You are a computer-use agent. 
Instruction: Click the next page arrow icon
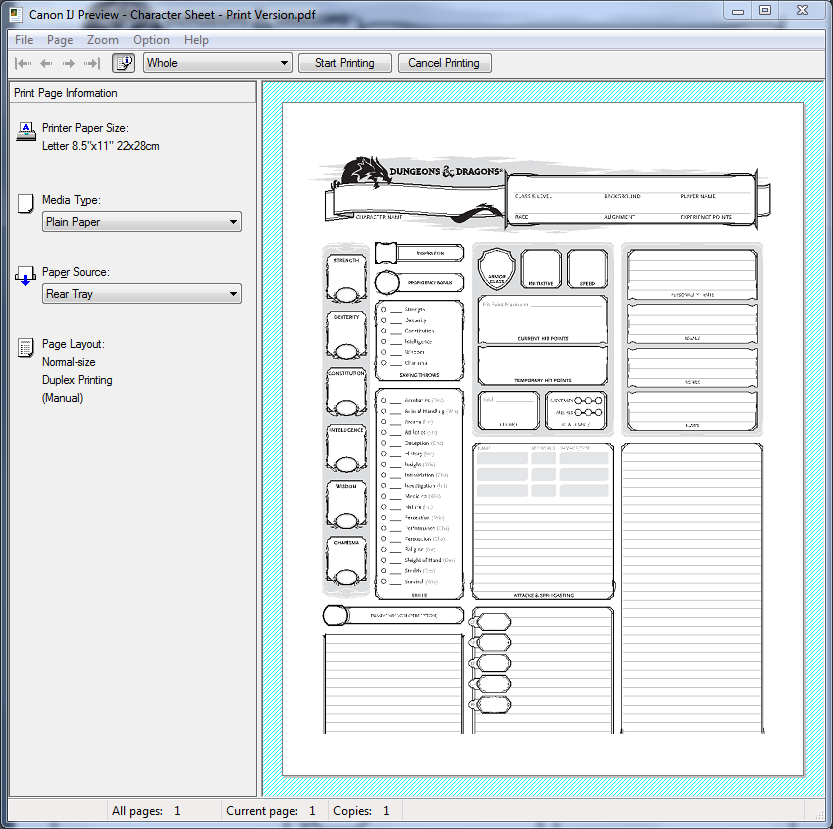69,63
